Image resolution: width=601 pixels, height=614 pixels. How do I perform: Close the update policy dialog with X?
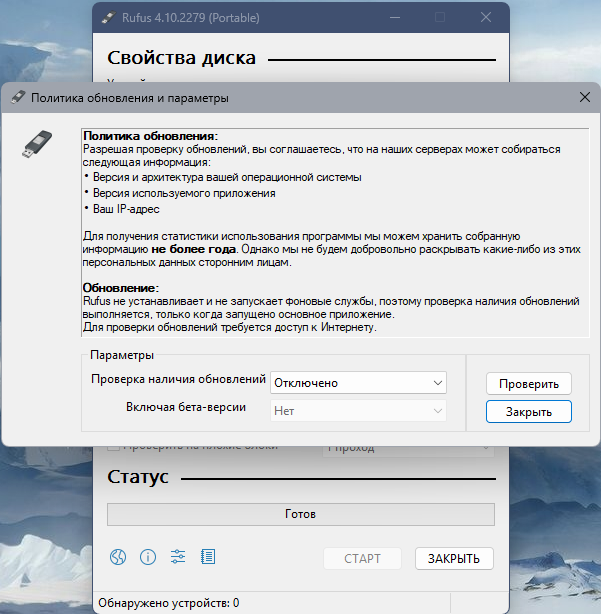[585, 97]
